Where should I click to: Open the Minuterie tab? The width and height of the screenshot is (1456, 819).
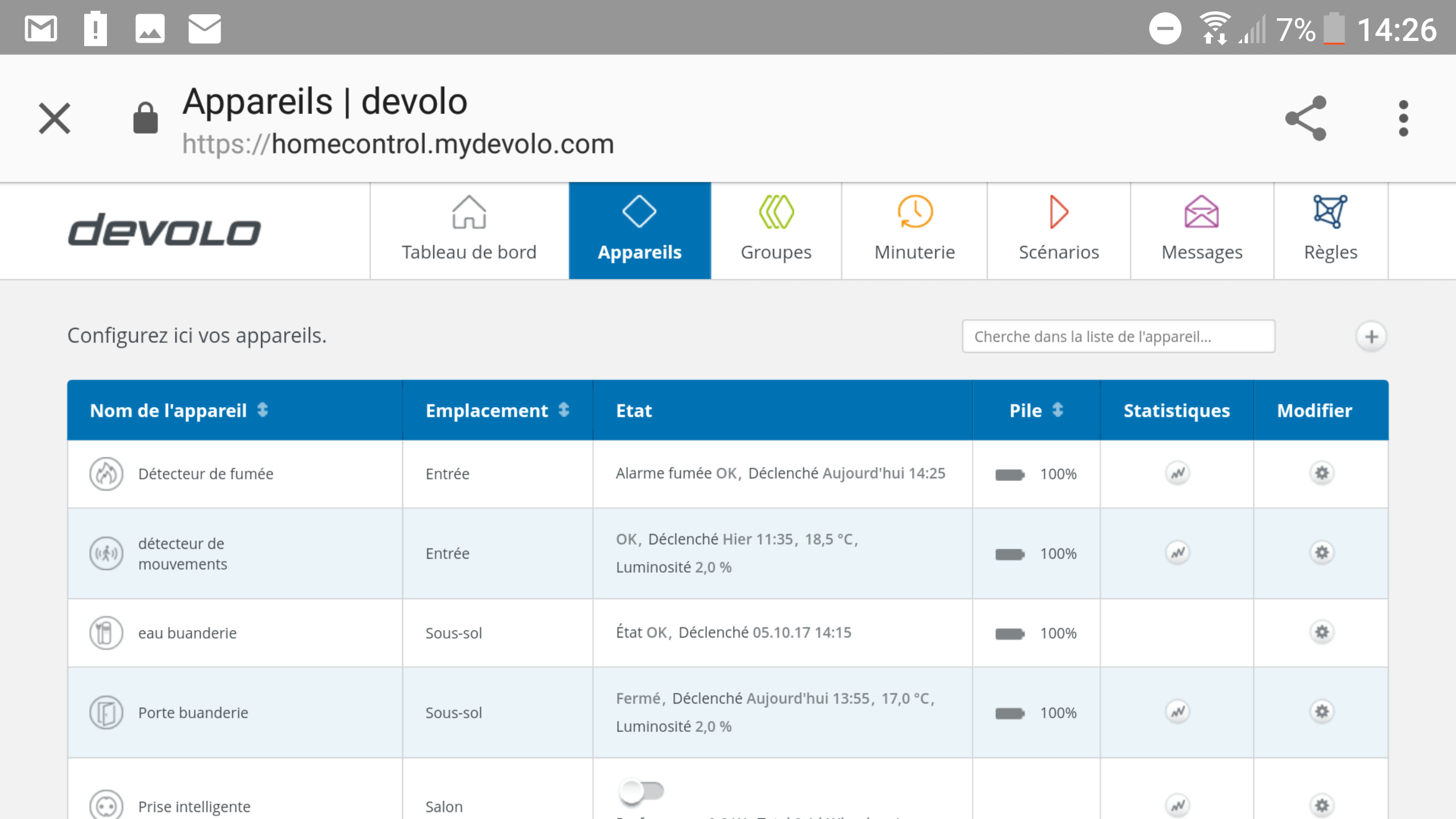(x=914, y=230)
